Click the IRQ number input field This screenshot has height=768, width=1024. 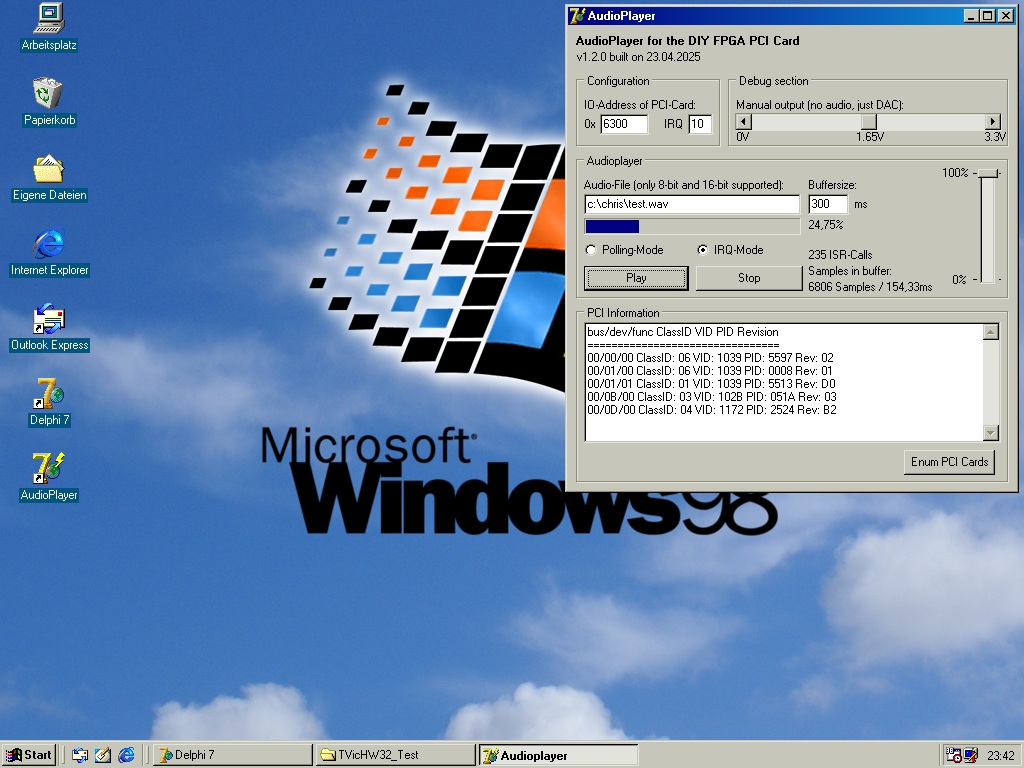point(700,124)
